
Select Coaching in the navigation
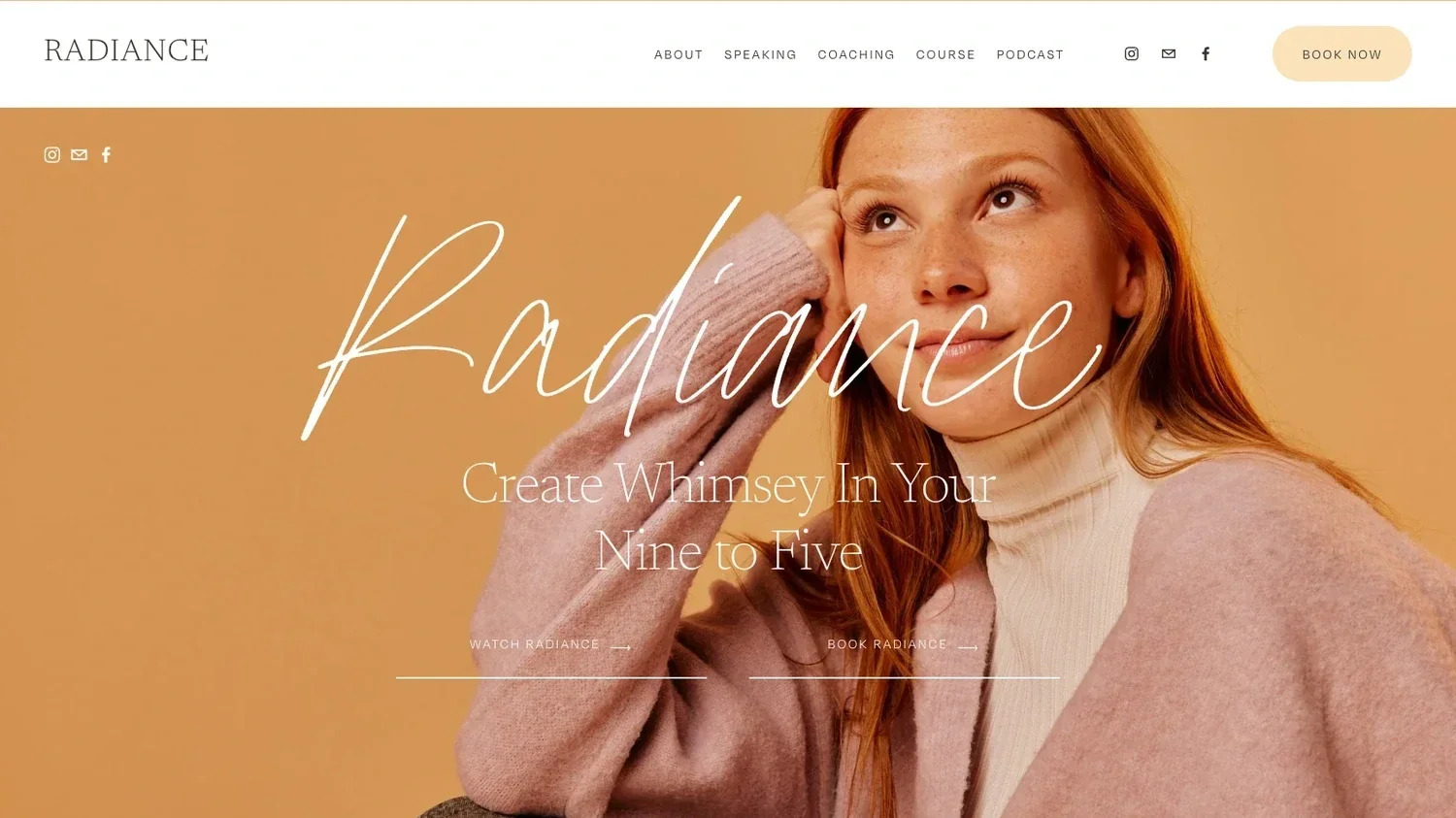pos(856,54)
